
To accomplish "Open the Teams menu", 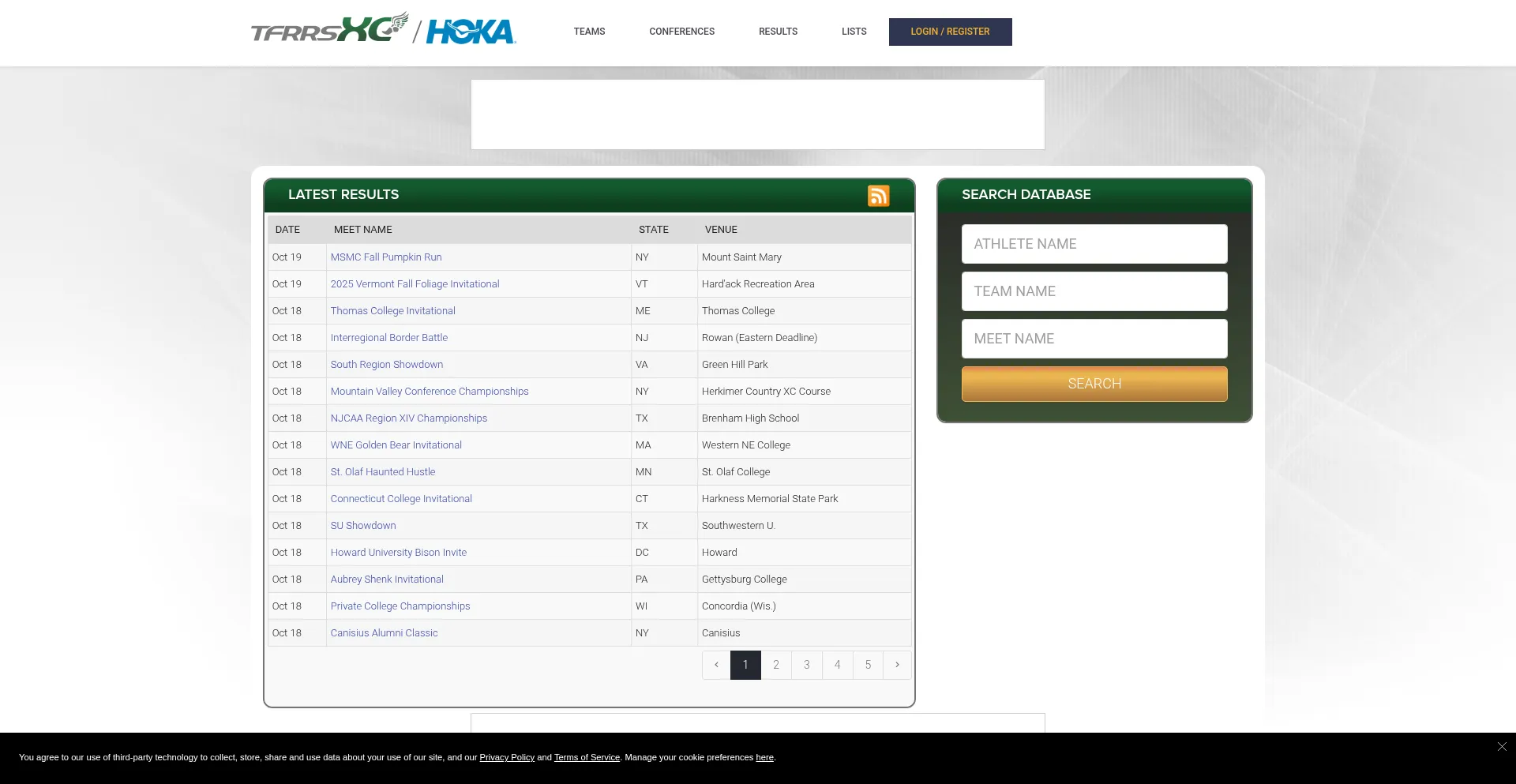I will [589, 32].
